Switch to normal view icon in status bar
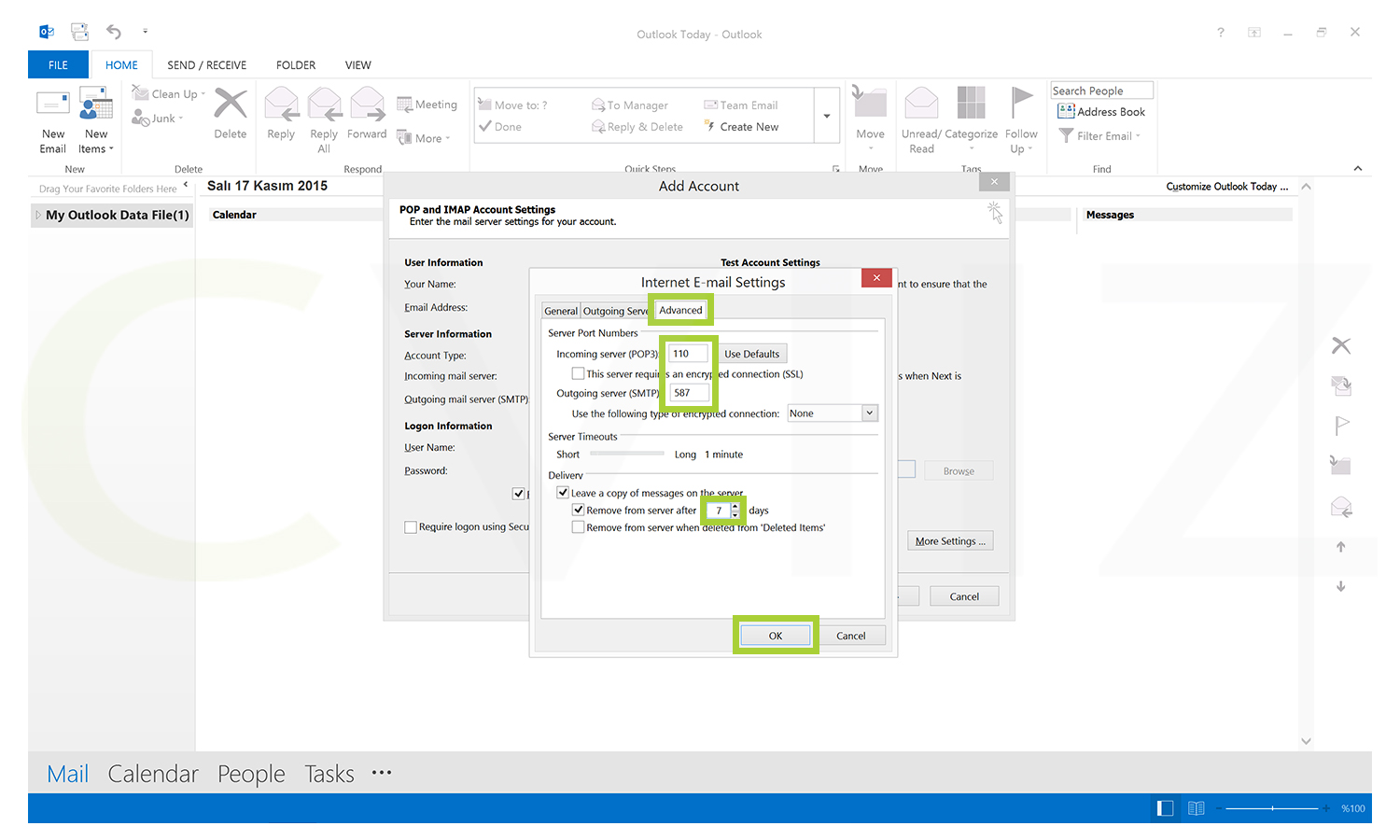This screenshot has width=1400, height=840. click(1165, 808)
